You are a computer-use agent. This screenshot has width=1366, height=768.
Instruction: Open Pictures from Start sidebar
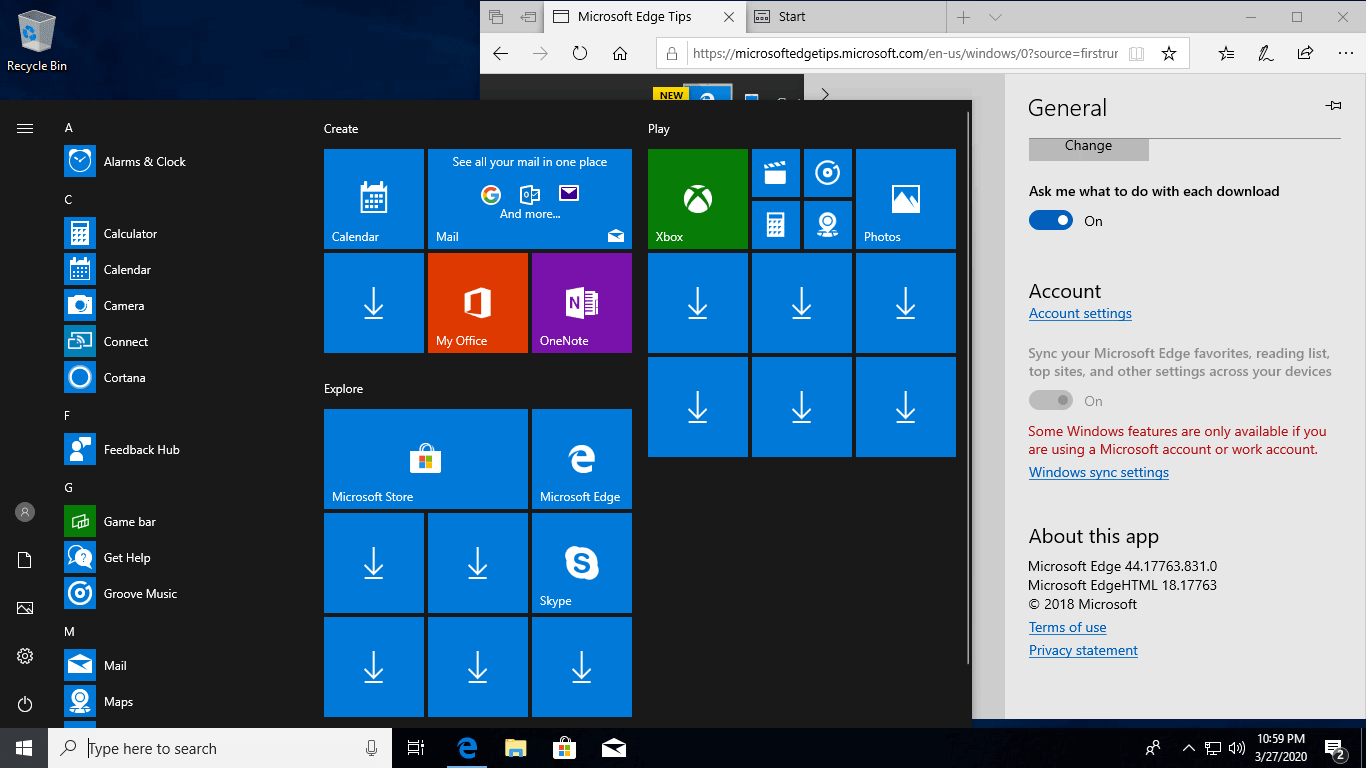tap(25, 608)
